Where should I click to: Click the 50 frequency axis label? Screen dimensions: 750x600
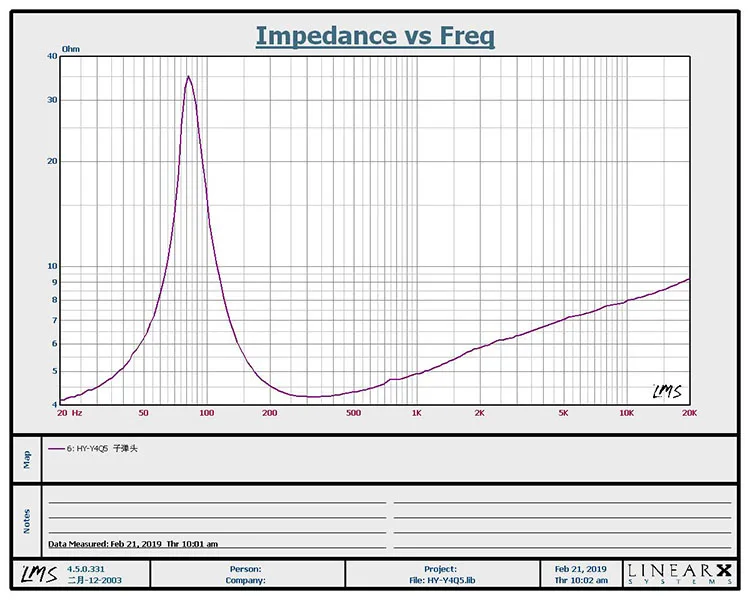click(143, 413)
